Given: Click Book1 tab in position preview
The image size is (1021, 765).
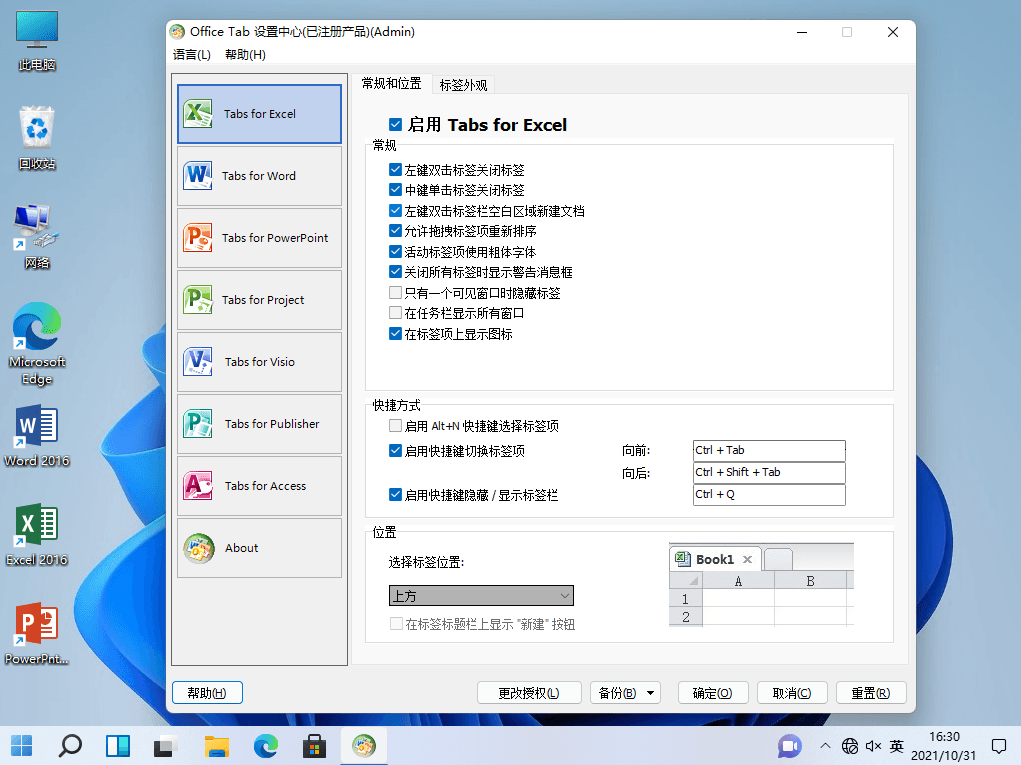Looking at the screenshot, I should (714, 559).
